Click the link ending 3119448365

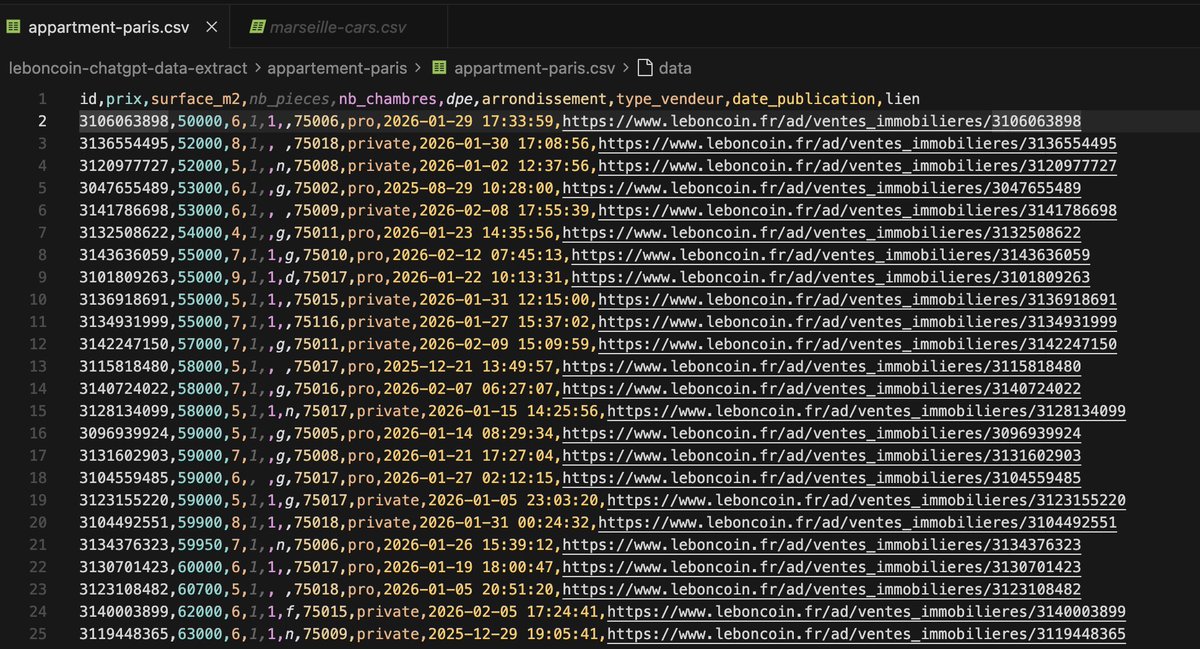click(867, 634)
